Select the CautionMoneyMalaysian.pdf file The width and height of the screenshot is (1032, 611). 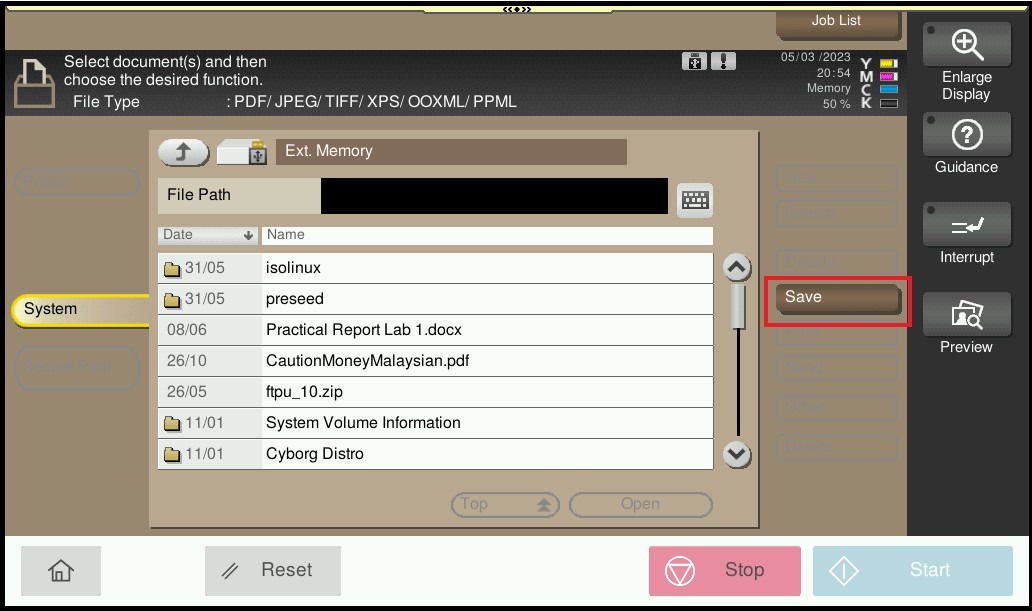(x=435, y=361)
